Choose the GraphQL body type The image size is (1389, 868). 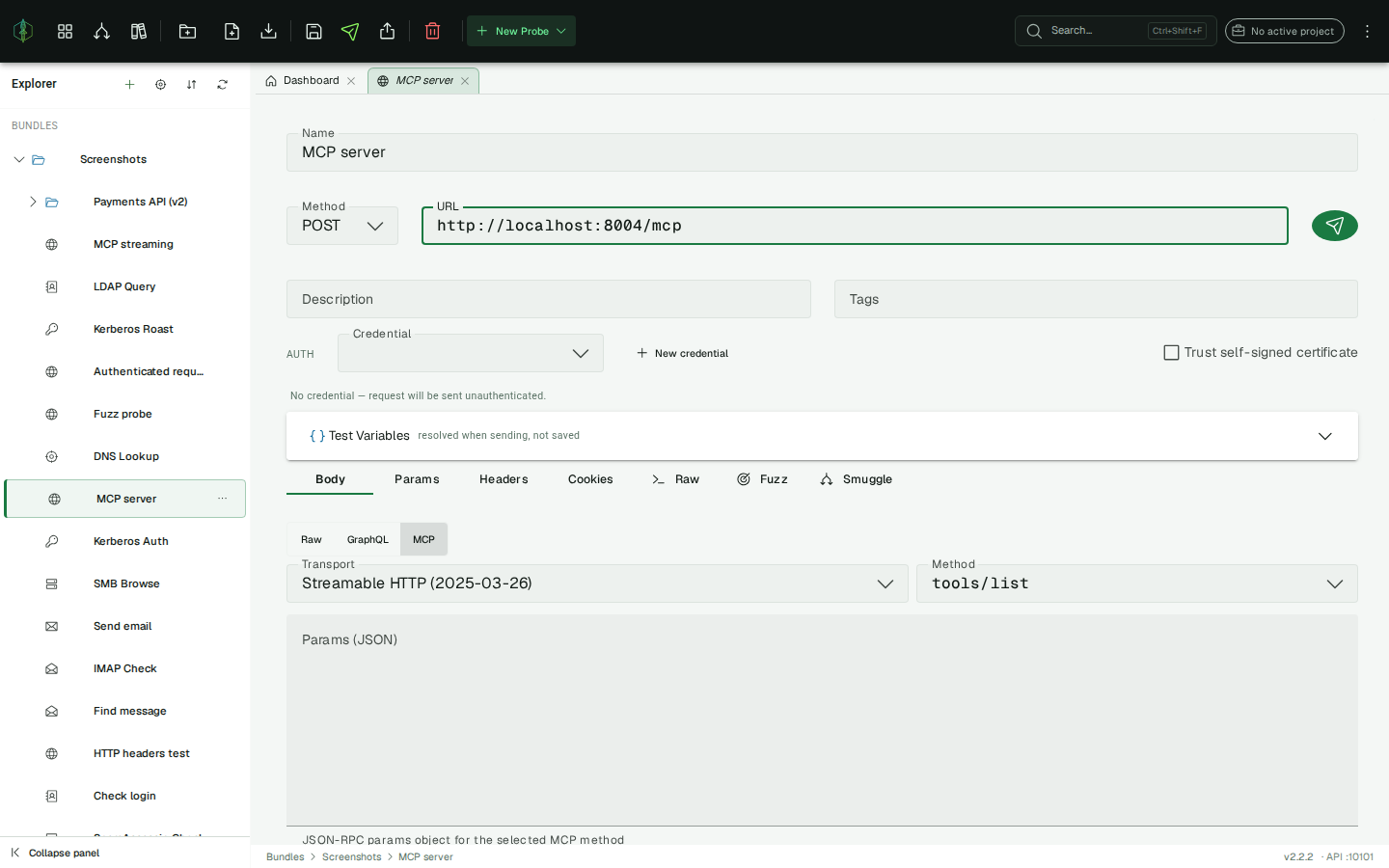coord(368,539)
